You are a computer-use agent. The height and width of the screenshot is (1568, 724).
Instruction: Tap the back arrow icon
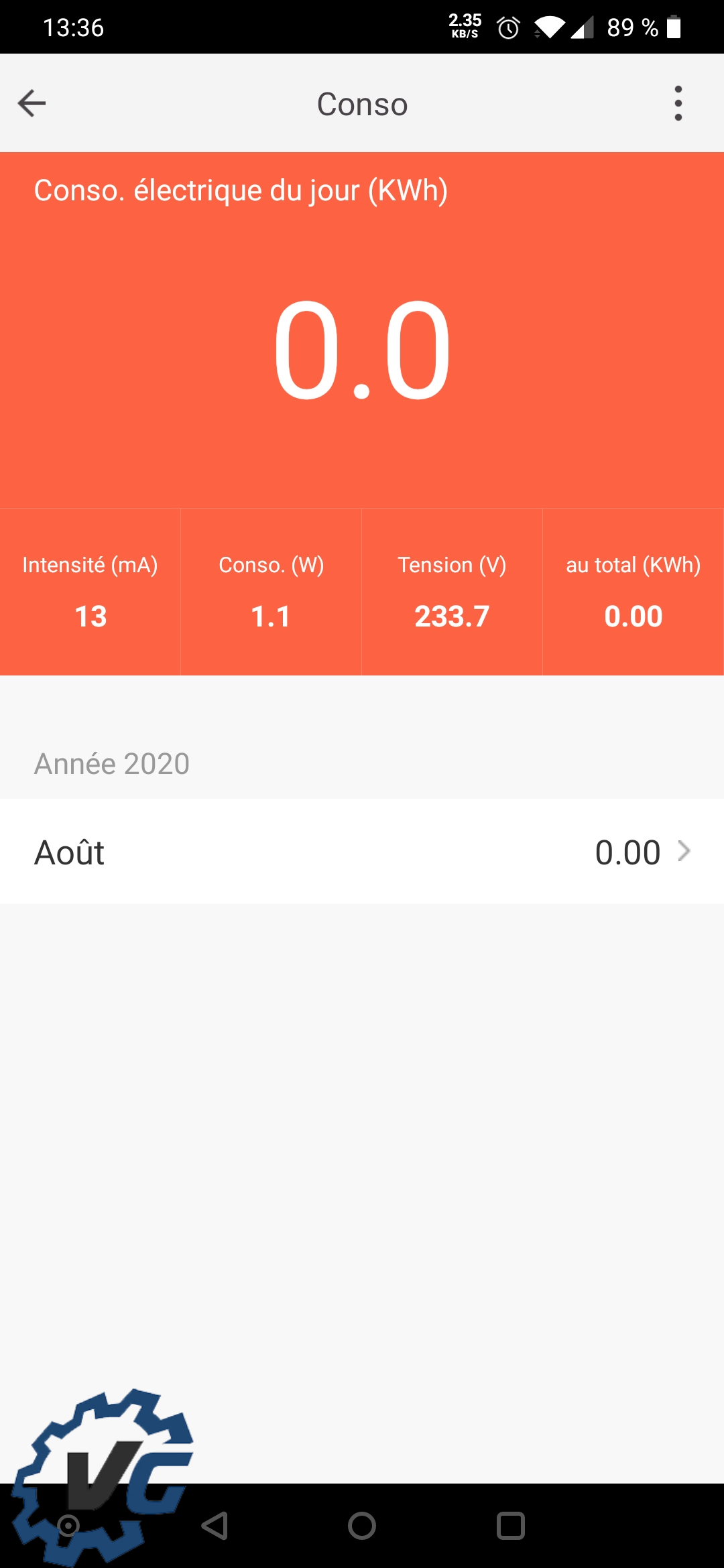pyautogui.click(x=32, y=103)
